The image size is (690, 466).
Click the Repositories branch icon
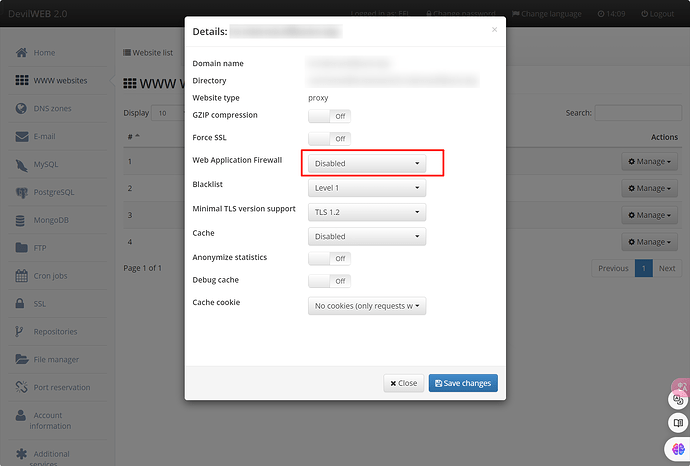pos(19,331)
